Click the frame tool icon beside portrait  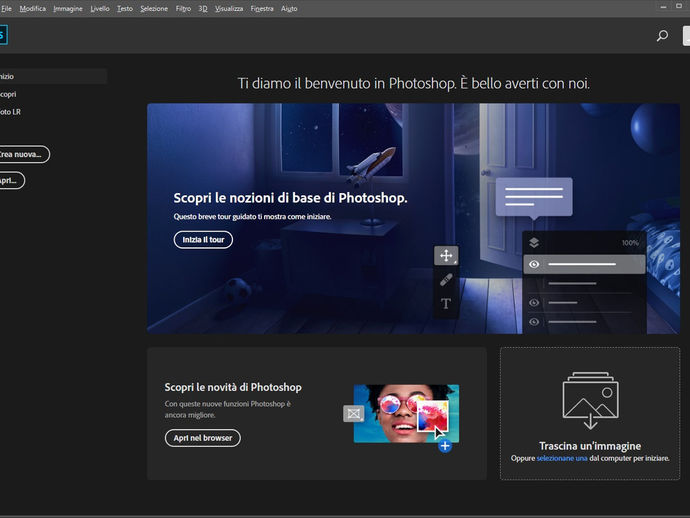pos(353,413)
